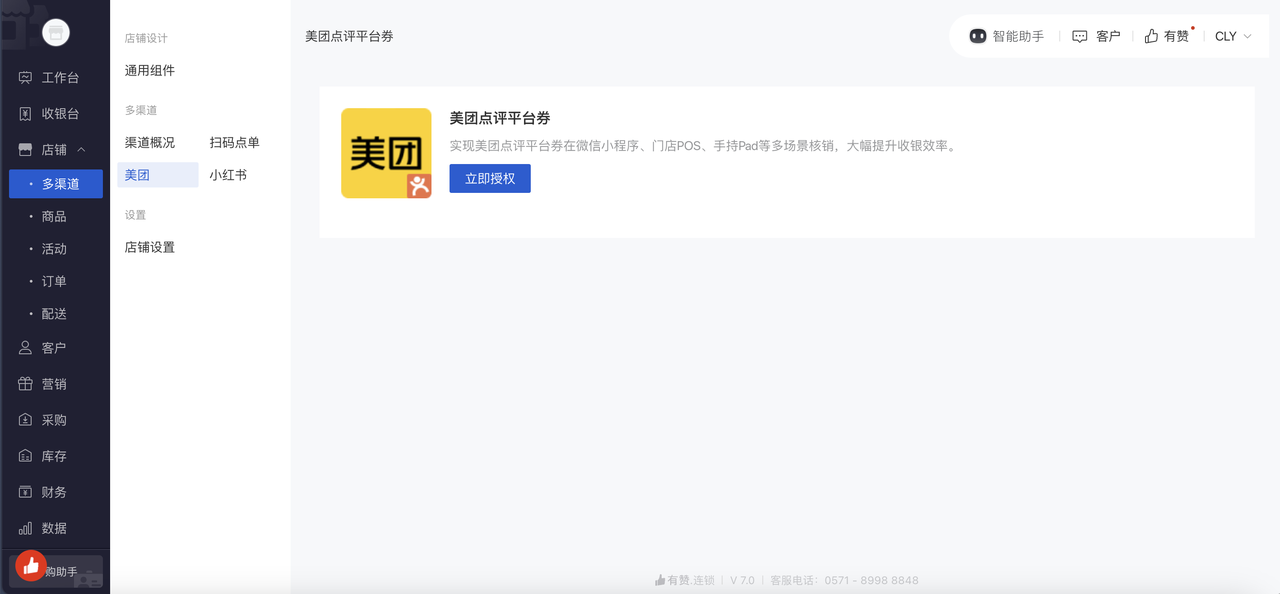This screenshot has width=1280, height=594.
Task: Open the CLY account dropdown
Action: (1233, 36)
